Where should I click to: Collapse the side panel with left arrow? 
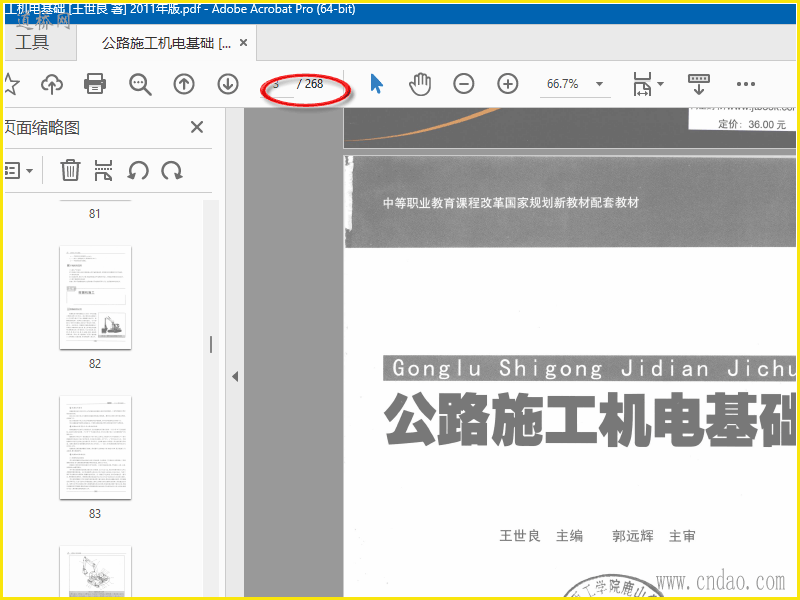235,377
